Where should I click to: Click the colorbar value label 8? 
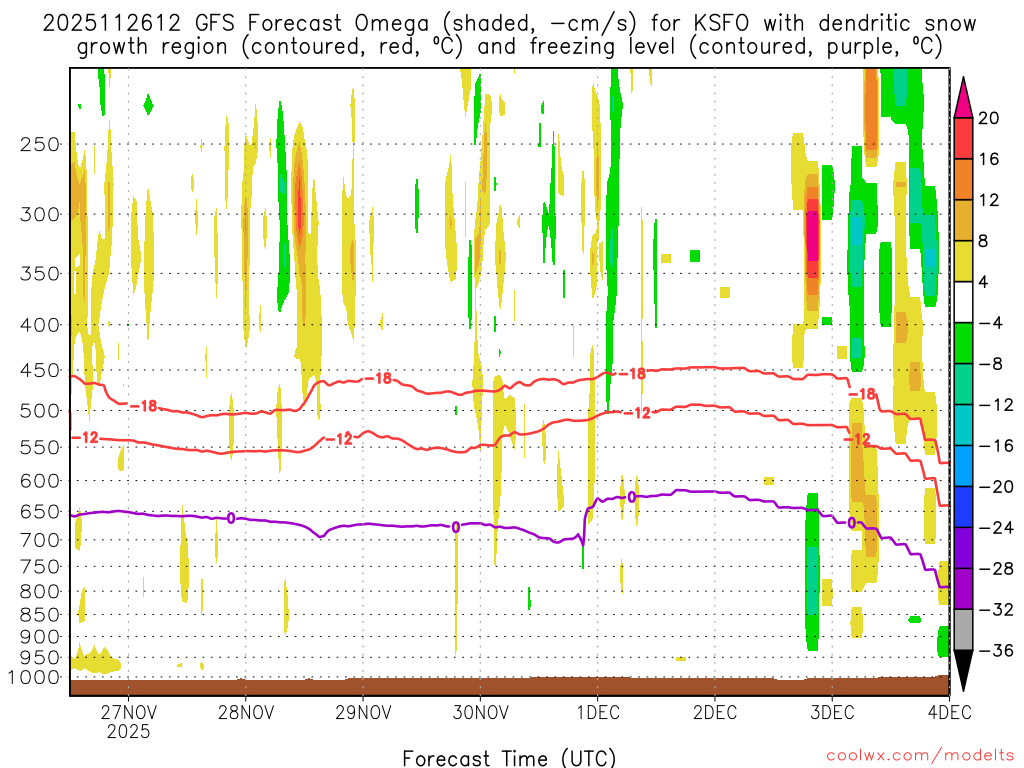[983, 241]
